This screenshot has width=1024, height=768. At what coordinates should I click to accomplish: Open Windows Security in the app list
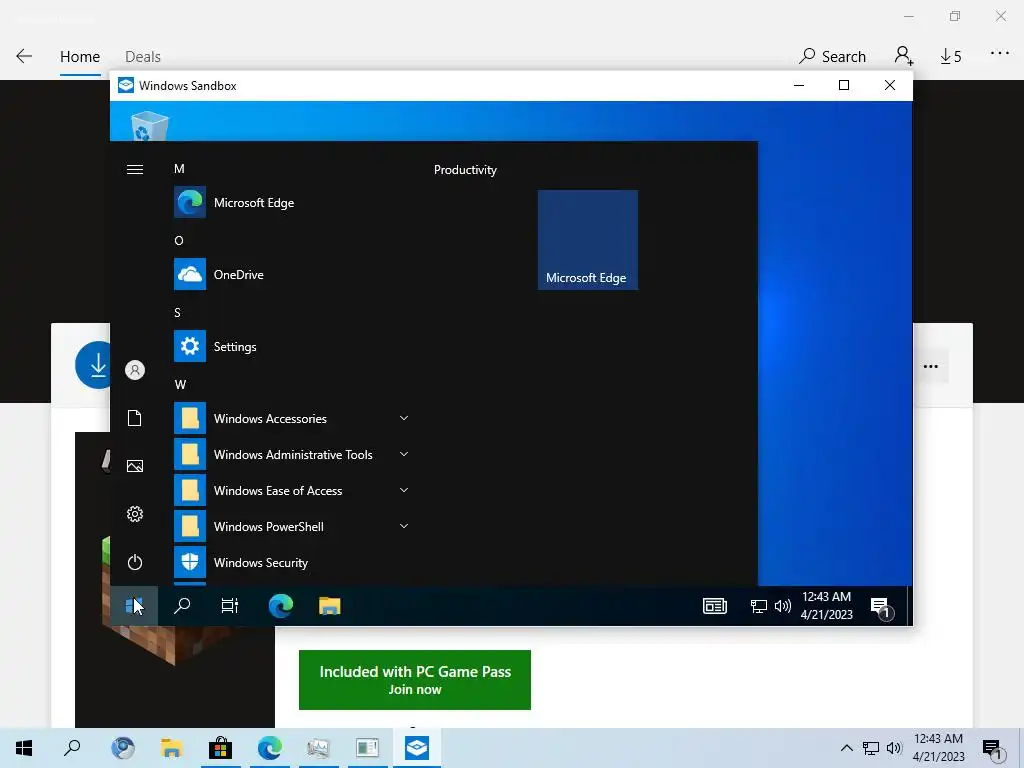pyautogui.click(x=291, y=562)
